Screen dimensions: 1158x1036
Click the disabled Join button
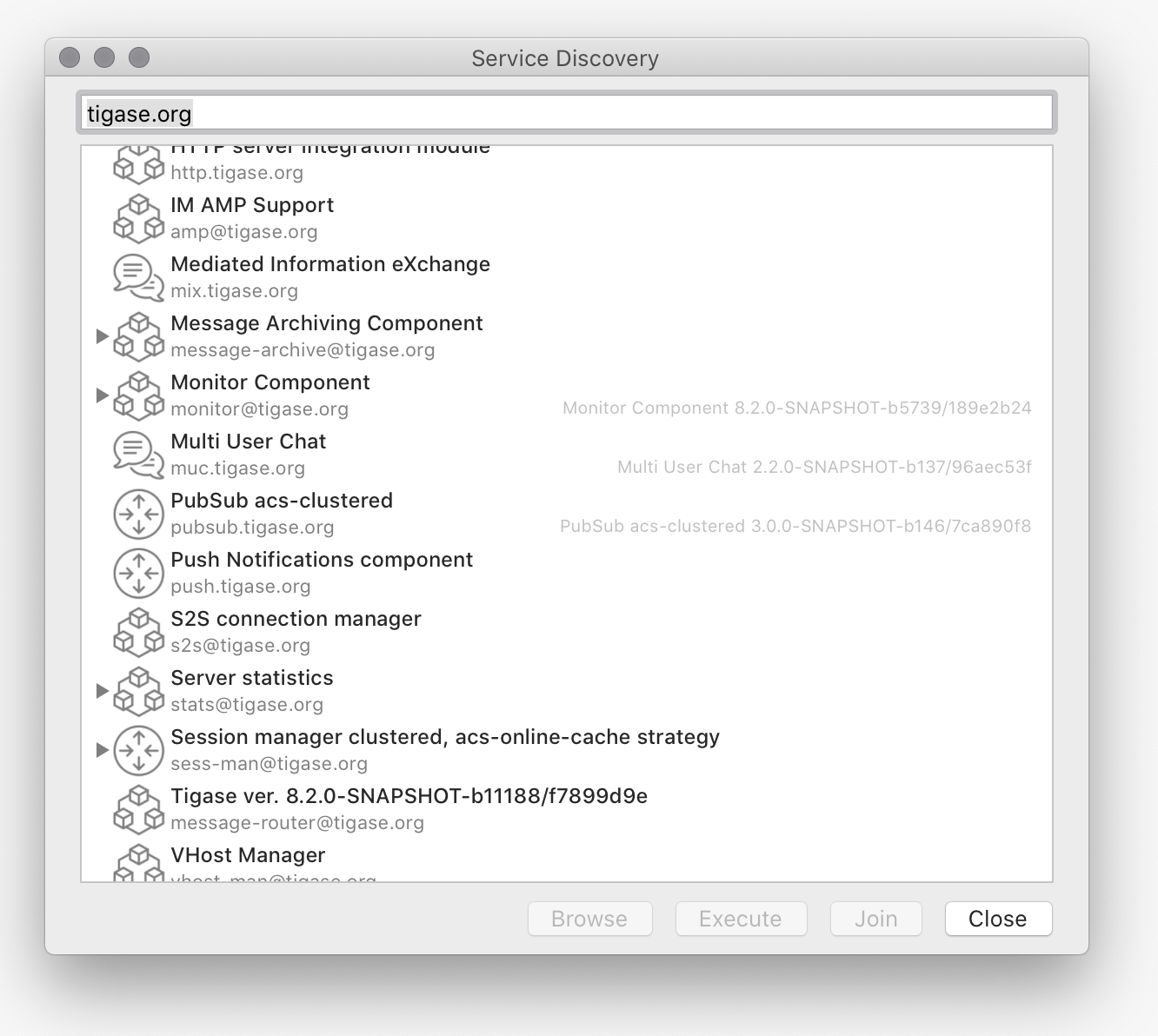click(876, 919)
